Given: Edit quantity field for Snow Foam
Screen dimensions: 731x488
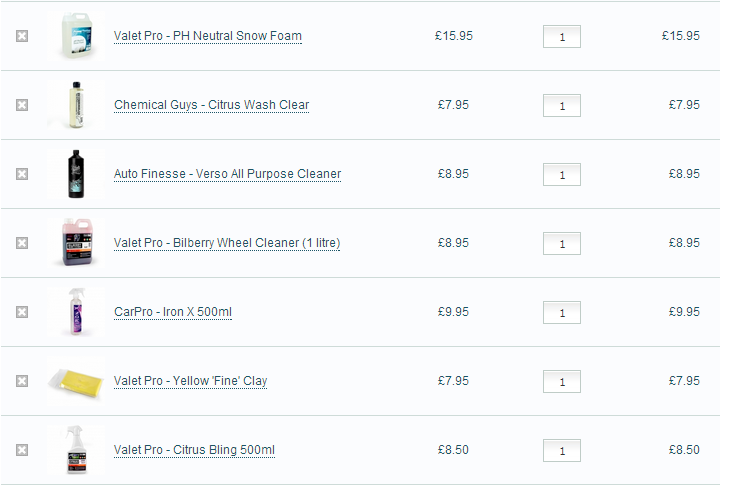Looking at the screenshot, I should 561,37.
